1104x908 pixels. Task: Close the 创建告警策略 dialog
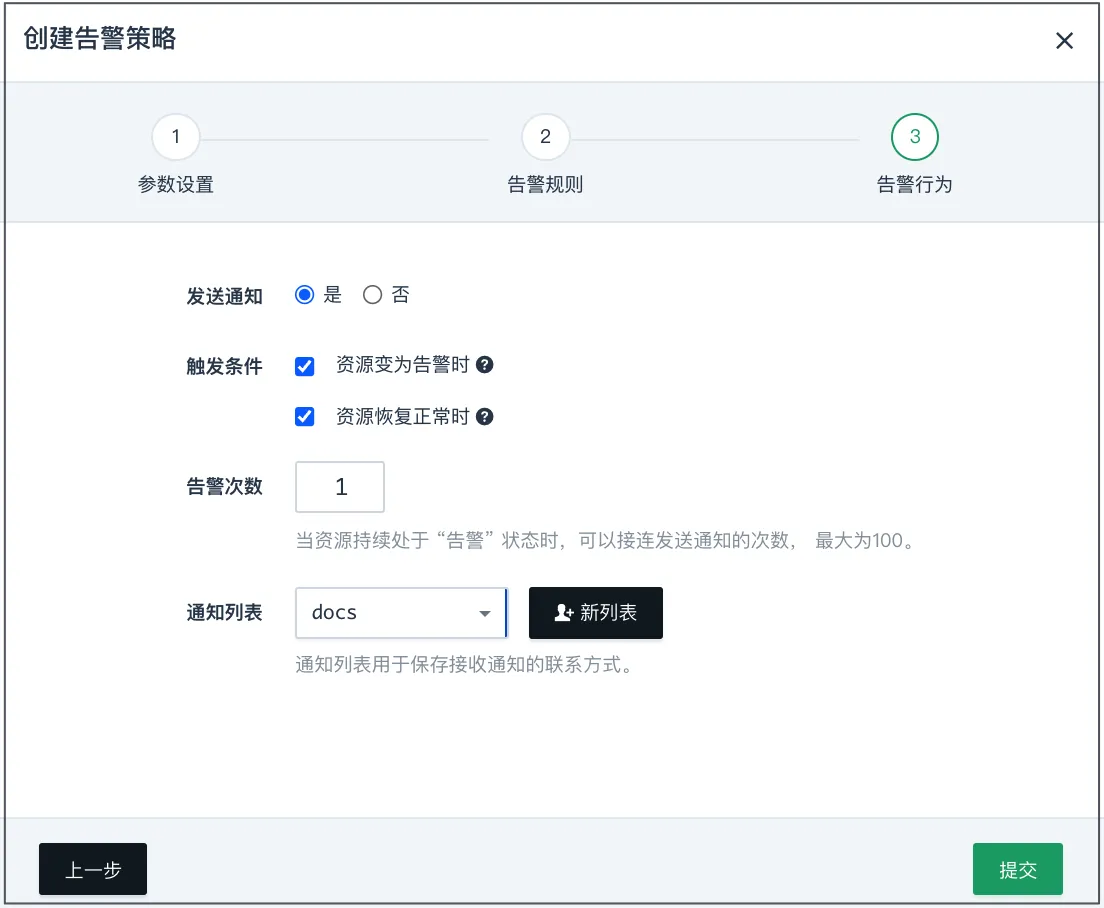point(1064,41)
